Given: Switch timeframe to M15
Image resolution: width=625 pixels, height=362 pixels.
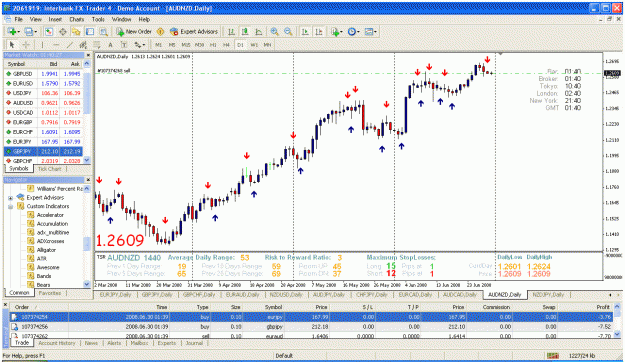Looking at the screenshot, I should point(186,45).
